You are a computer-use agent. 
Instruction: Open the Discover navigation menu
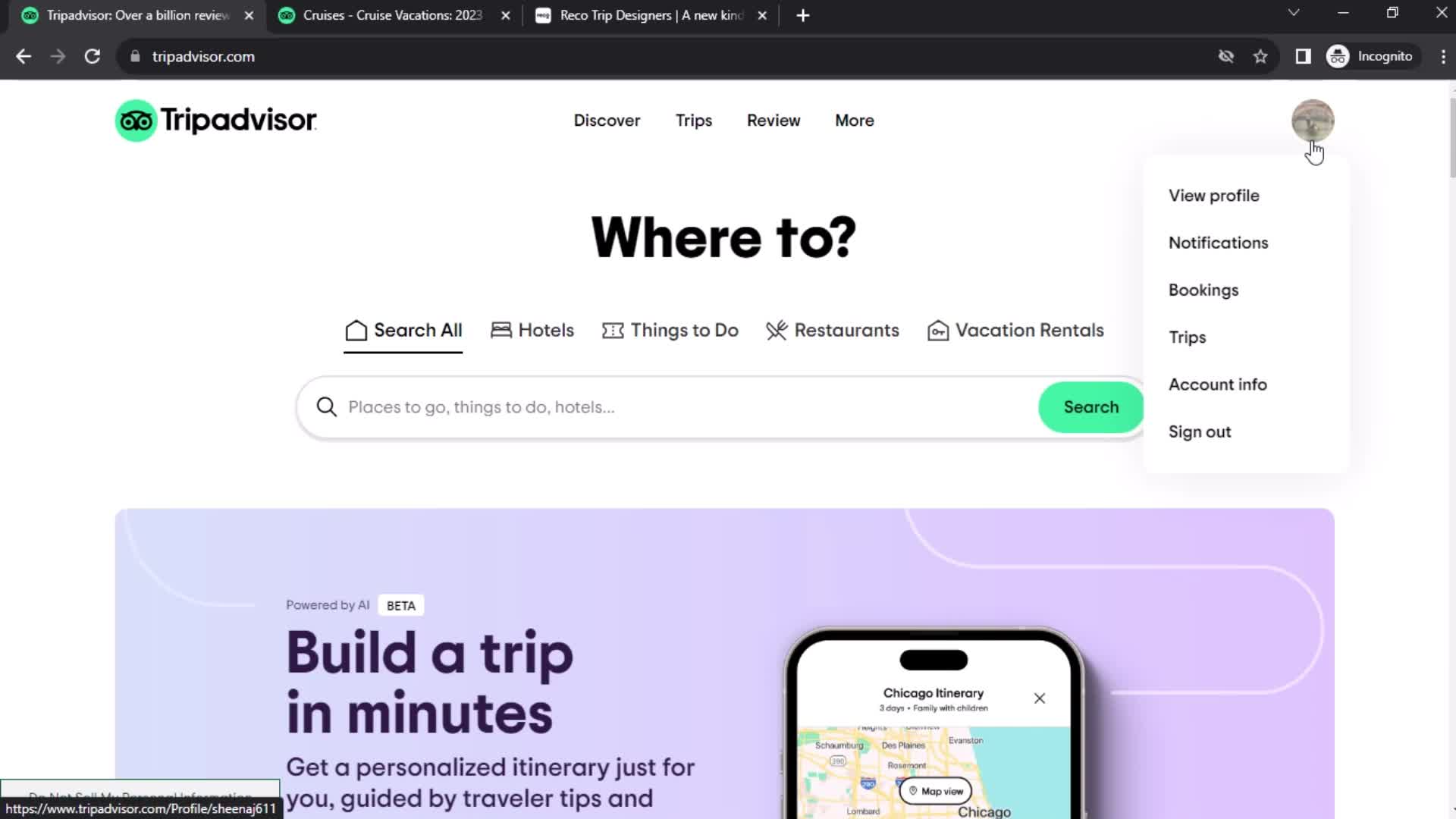(607, 120)
